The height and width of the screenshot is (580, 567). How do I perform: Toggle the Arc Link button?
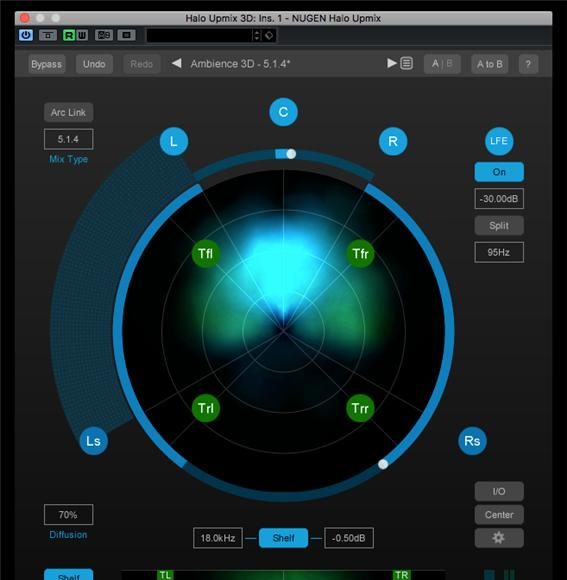[x=68, y=112]
